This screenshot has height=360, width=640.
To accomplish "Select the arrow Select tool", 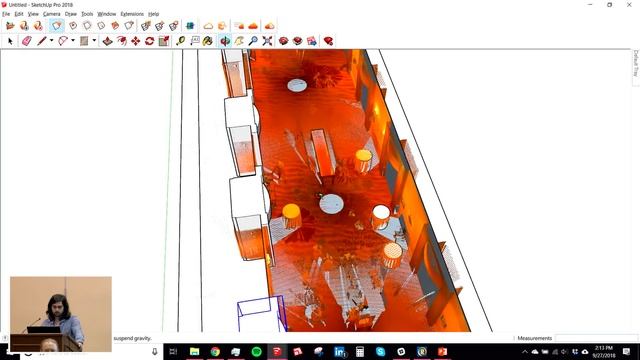I will click(11, 41).
